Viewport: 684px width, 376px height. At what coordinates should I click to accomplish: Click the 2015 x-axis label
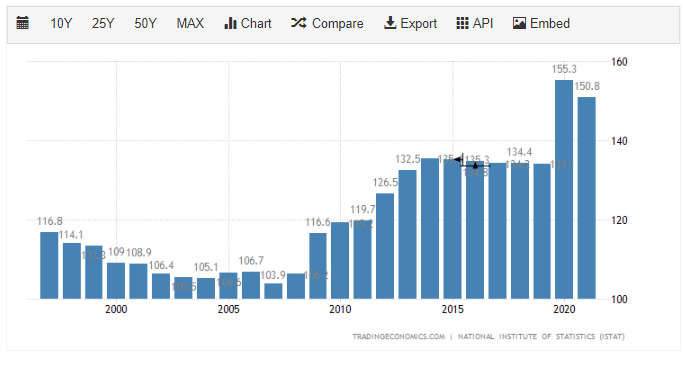tap(452, 309)
